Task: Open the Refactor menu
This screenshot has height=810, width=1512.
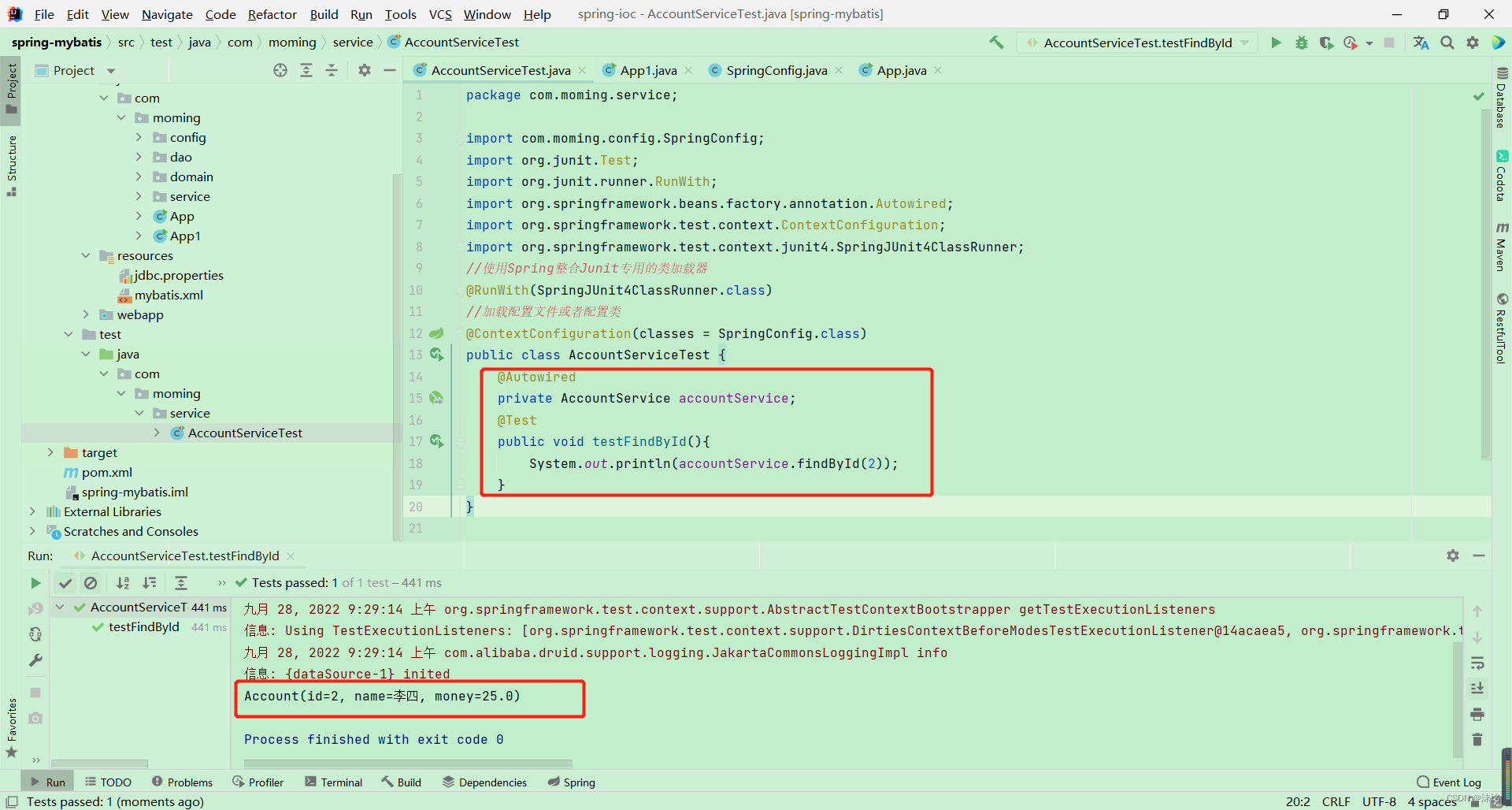Action: [x=272, y=14]
